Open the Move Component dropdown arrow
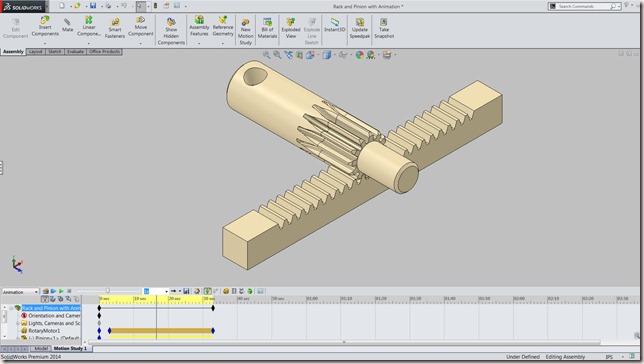The height and width of the screenshot is (364, 644). click(140, 43)
